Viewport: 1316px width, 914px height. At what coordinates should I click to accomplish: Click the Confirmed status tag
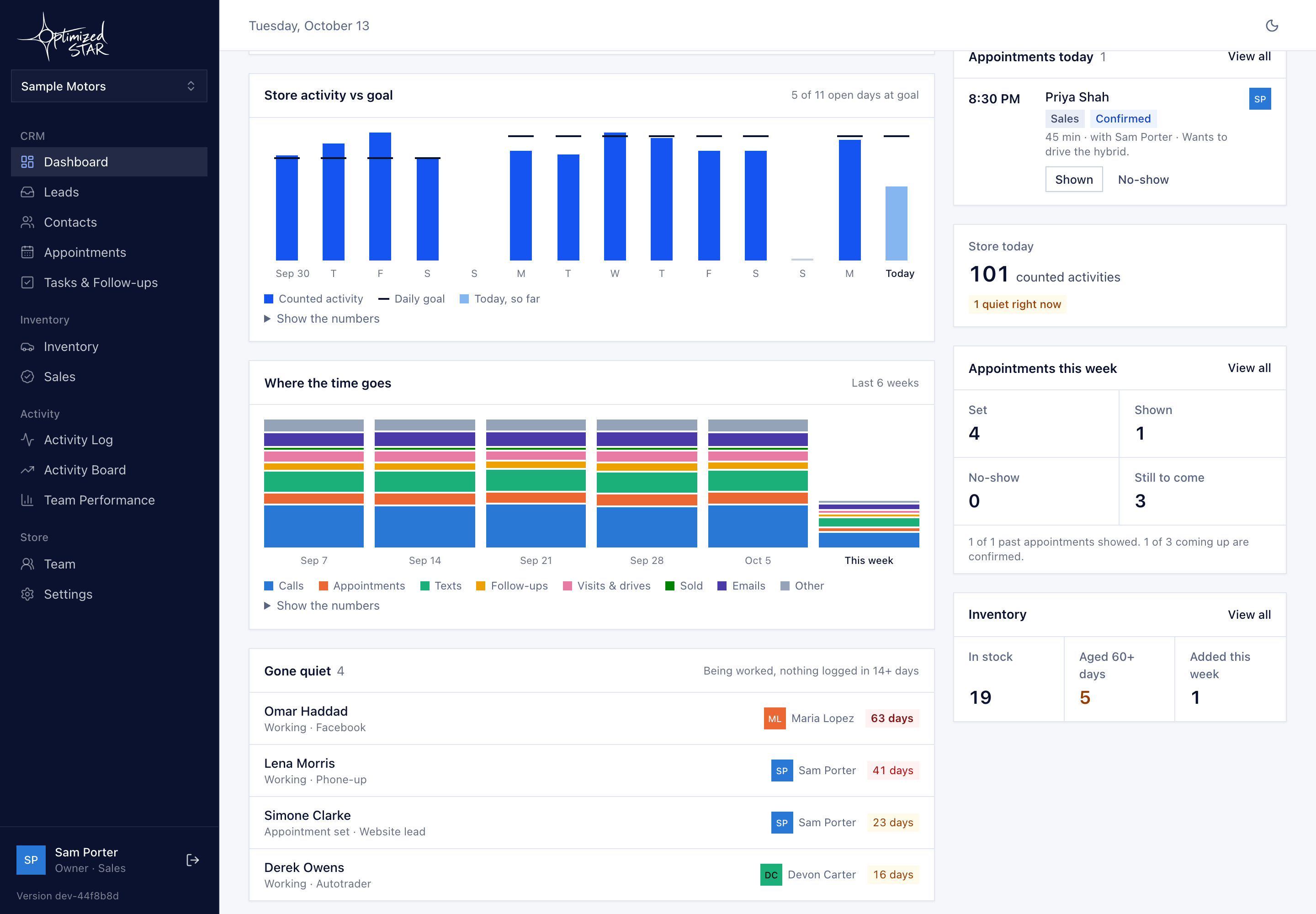(x=1123, y=119)
